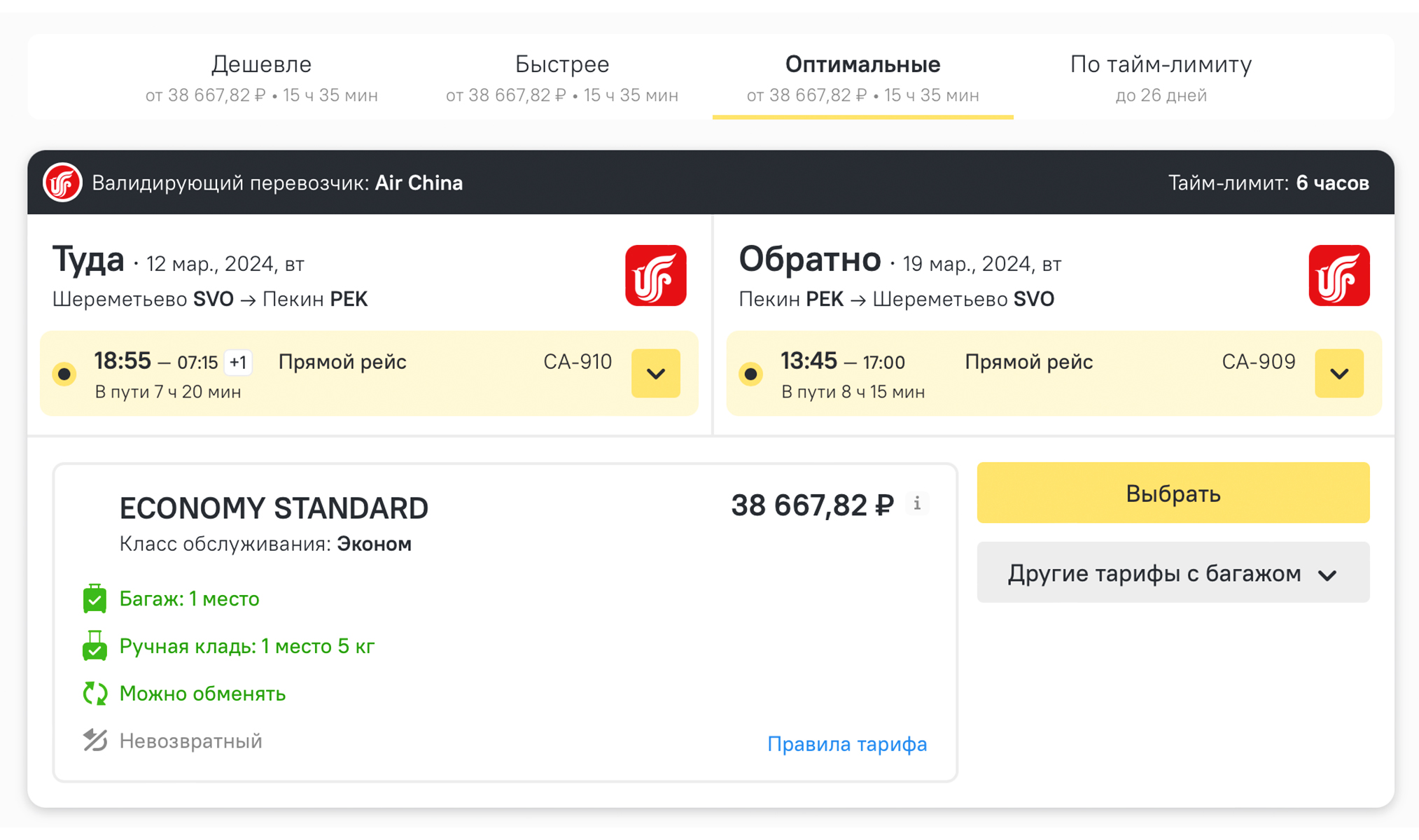This screenshot has width=1419, height=840.
Task: Click the +1 day arrival badge
Action: pos(238,363)
